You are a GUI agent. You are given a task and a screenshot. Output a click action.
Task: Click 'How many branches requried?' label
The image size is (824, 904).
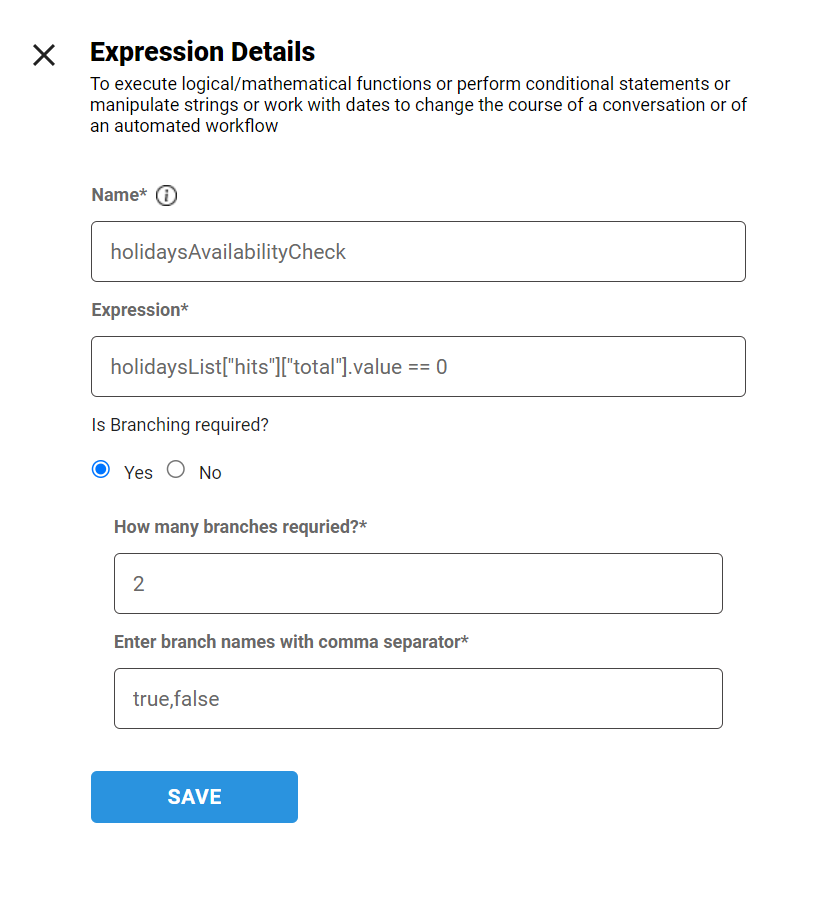pyautogui.click(x=240, y=527)
